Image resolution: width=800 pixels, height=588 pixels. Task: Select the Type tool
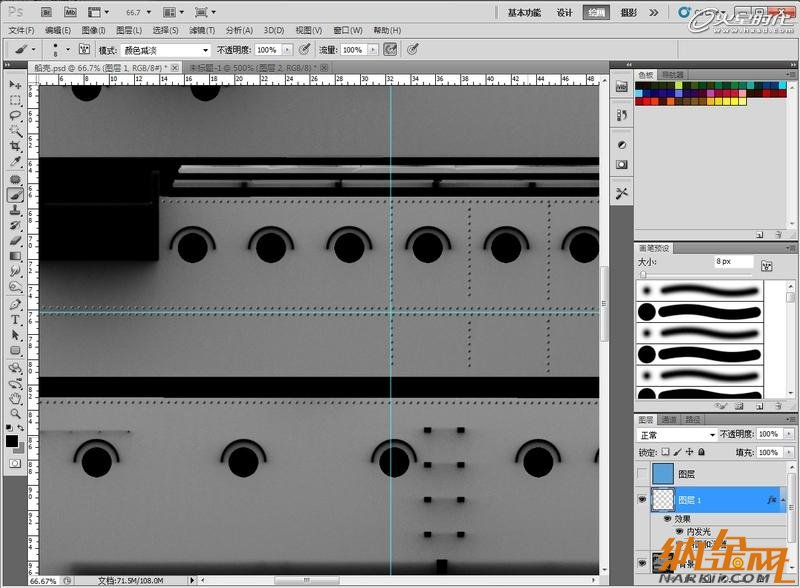15,320
